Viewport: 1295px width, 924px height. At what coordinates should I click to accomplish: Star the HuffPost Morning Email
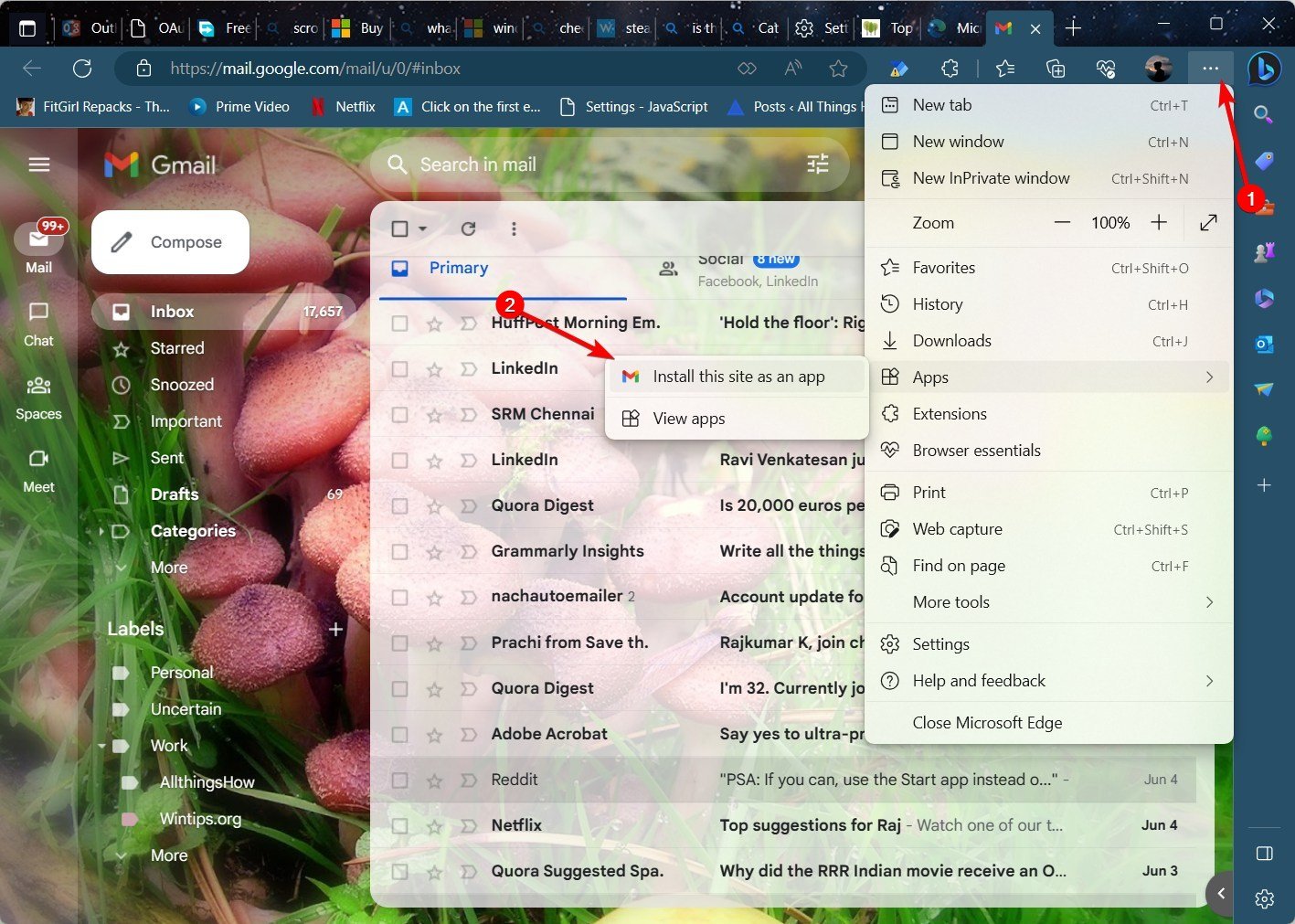(x=434, y=323)
